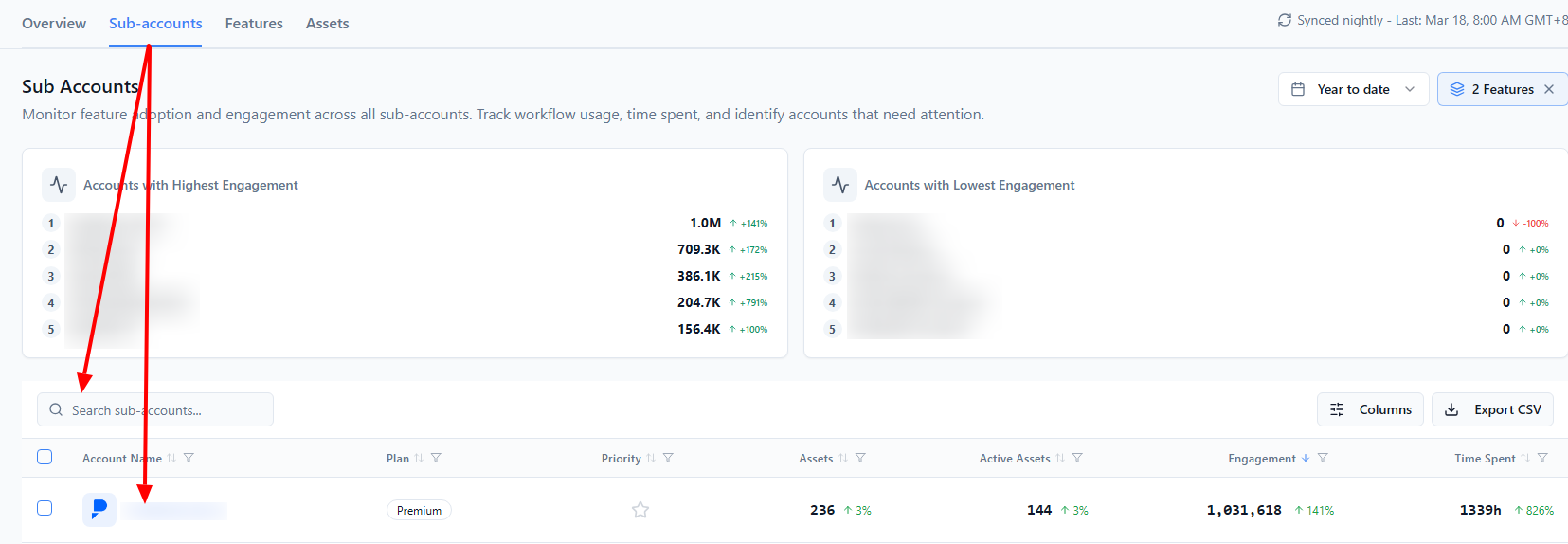Toggle the select-all checkbox in table header
The image size is (1568, 544).
pos(45,457)
